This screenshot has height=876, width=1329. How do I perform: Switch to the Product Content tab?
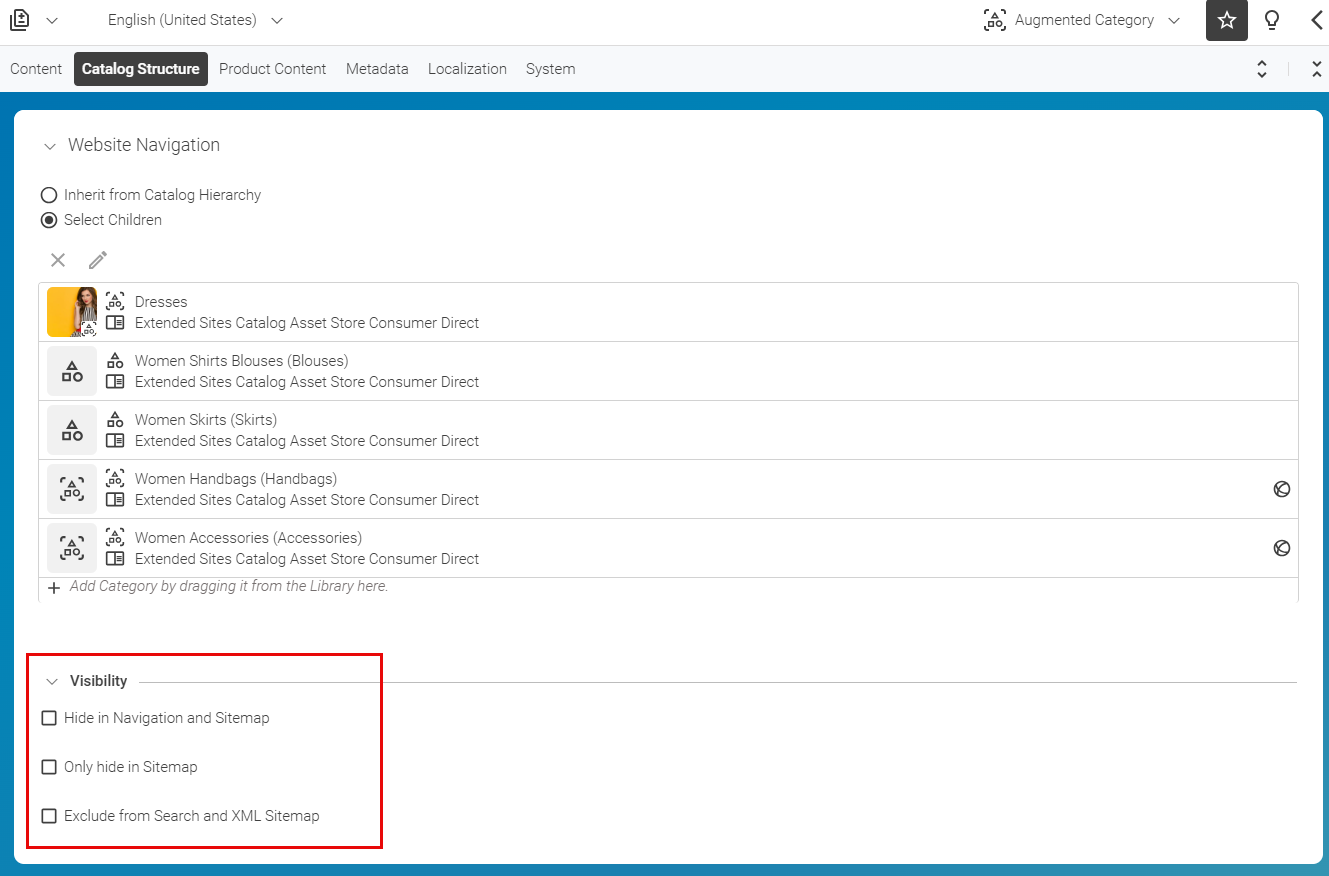272,69
